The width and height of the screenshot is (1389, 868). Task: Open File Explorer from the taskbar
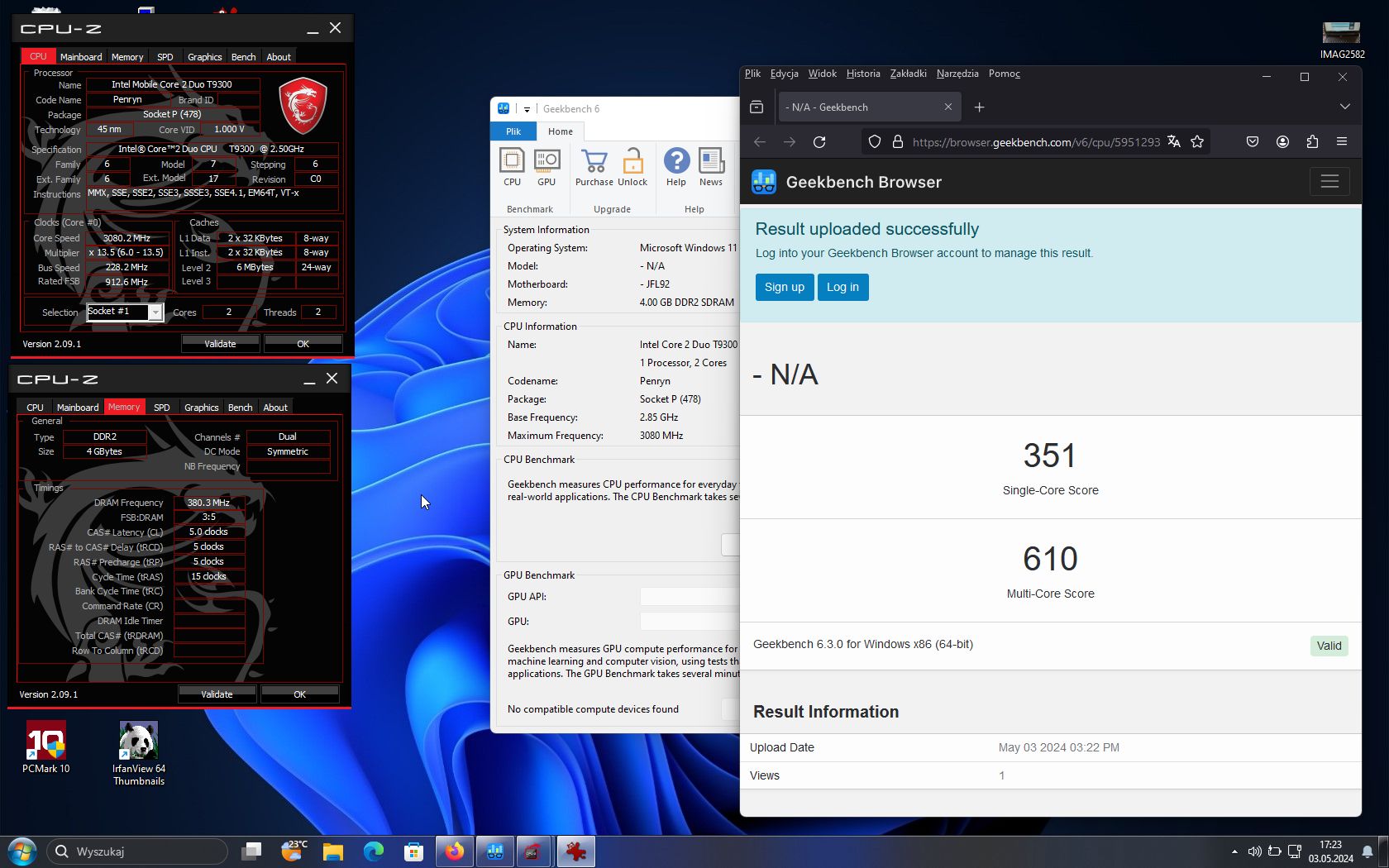333,851
